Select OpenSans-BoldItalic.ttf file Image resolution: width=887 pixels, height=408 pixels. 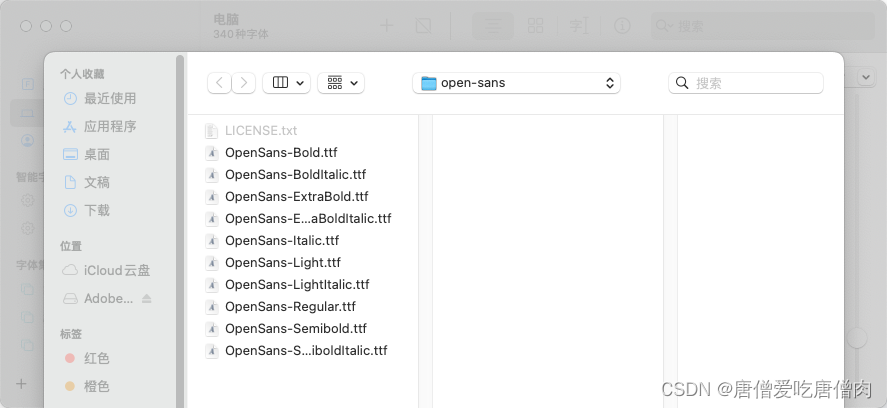pyautogui.click(x=295, y=175)
